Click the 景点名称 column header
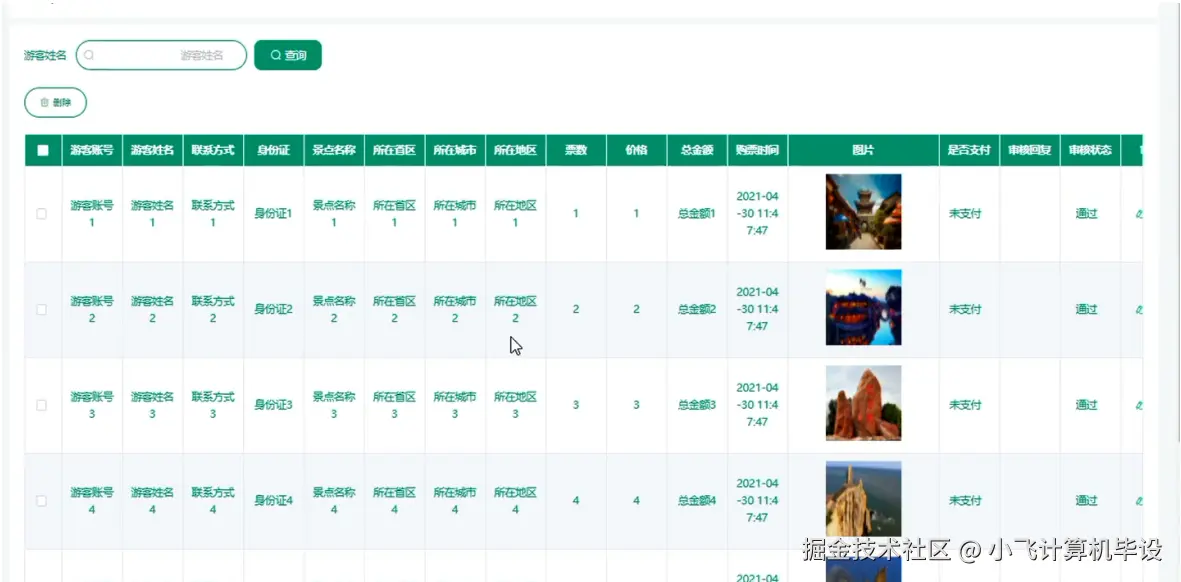Viewport: 1181px width, 582px height. click(334, 150)
